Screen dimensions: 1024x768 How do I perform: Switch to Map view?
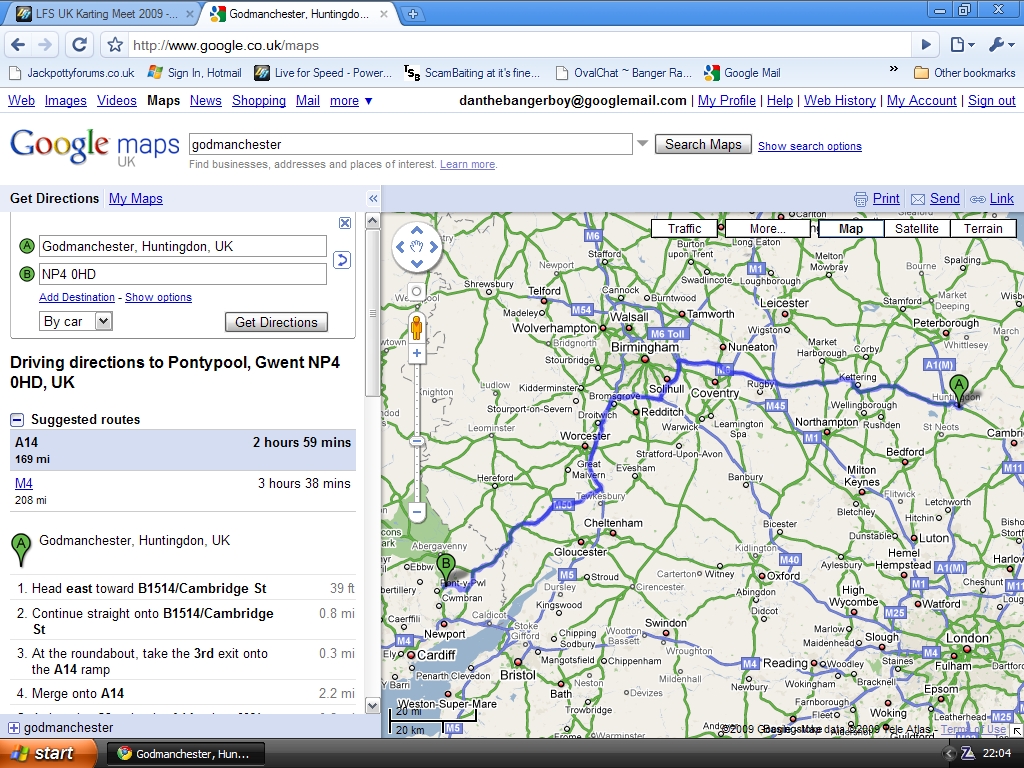851,229
